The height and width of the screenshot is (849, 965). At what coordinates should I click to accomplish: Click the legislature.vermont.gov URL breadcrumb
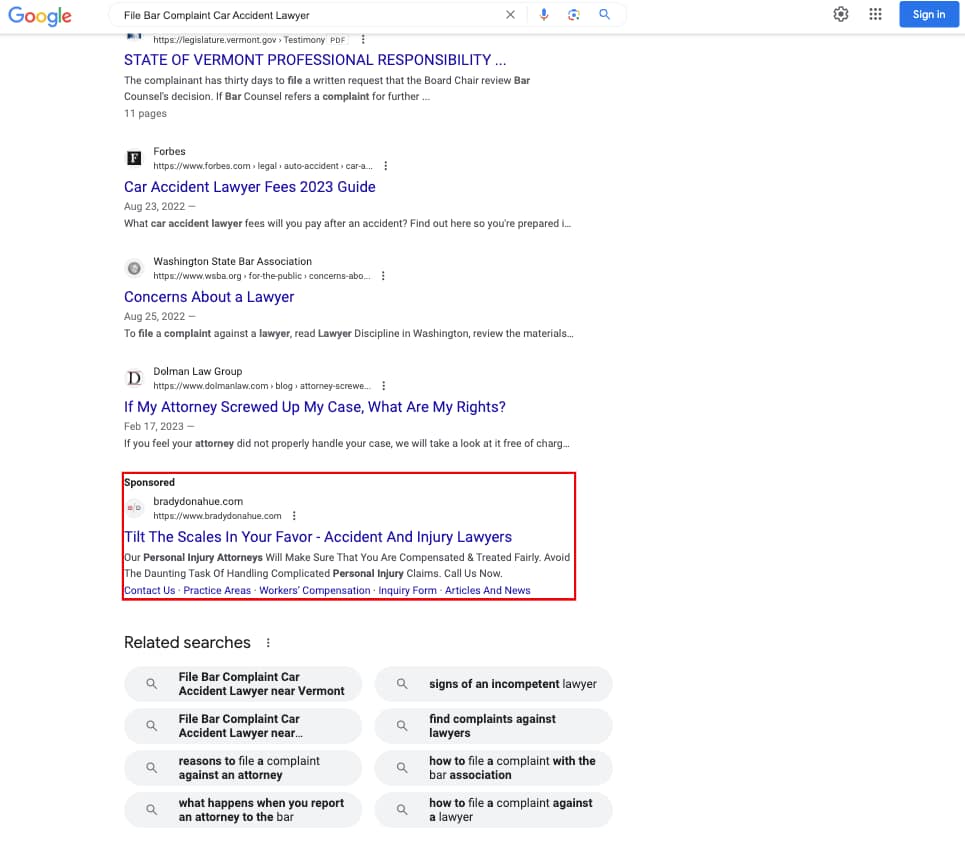pos(239,40)
